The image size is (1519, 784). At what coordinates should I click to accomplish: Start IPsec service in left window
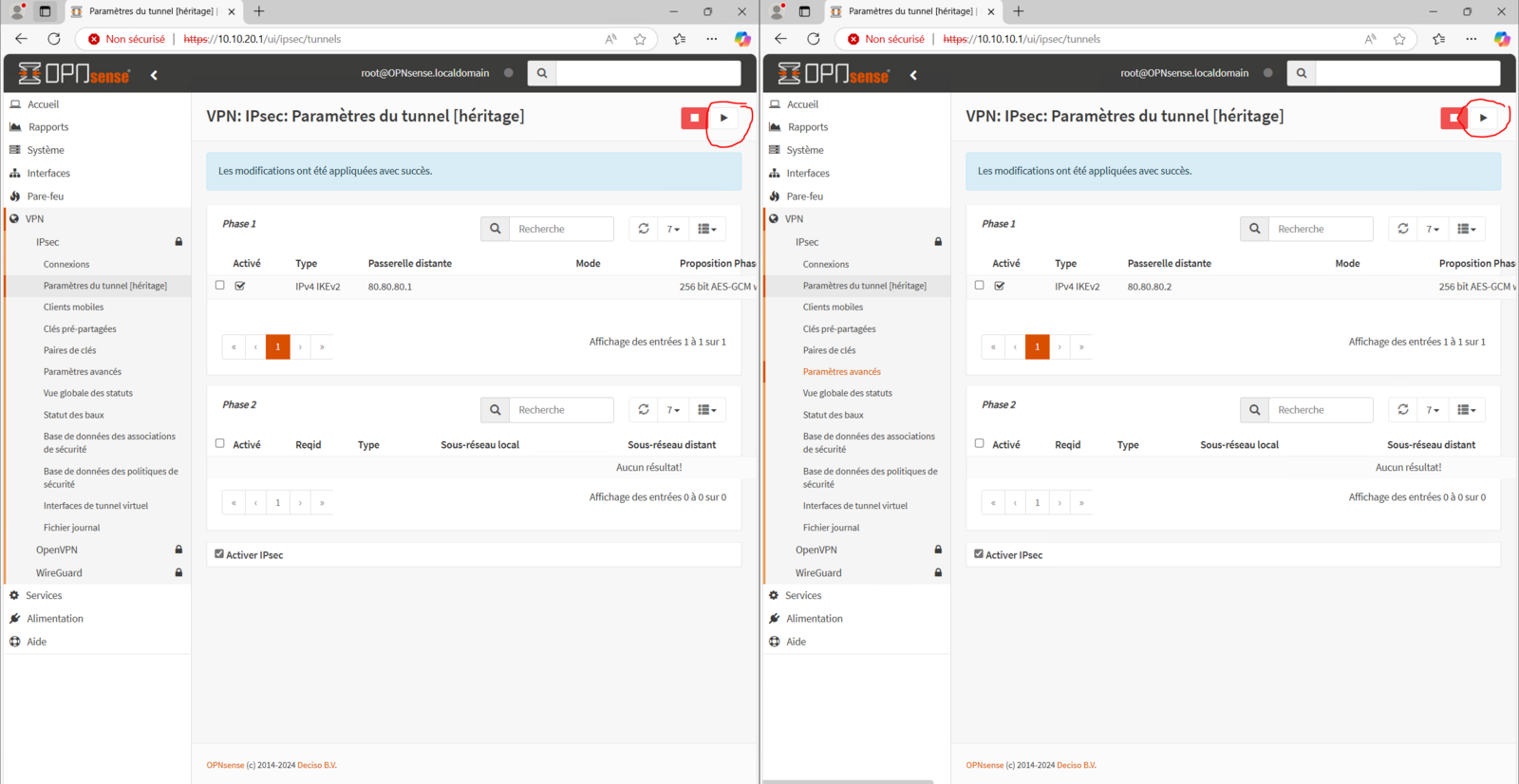pyautogui.click(x=723, y=118)
